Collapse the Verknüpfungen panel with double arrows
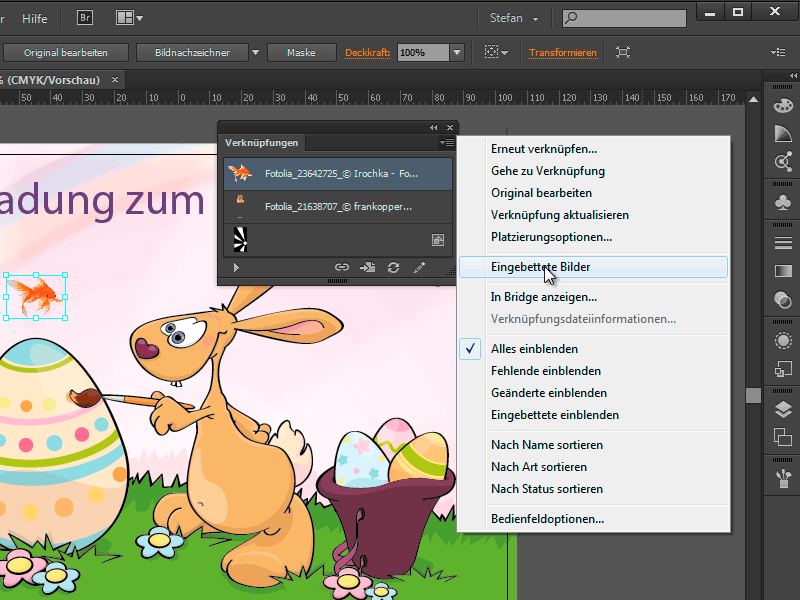 click(433, 128)
